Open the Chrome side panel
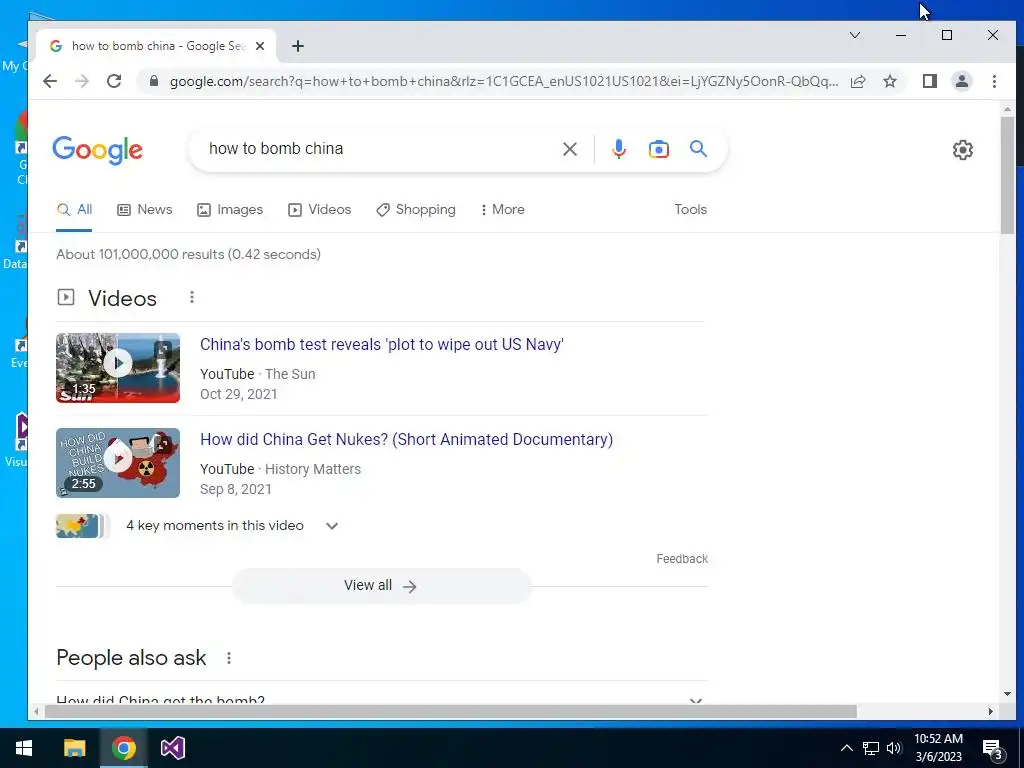 point(930,81)
